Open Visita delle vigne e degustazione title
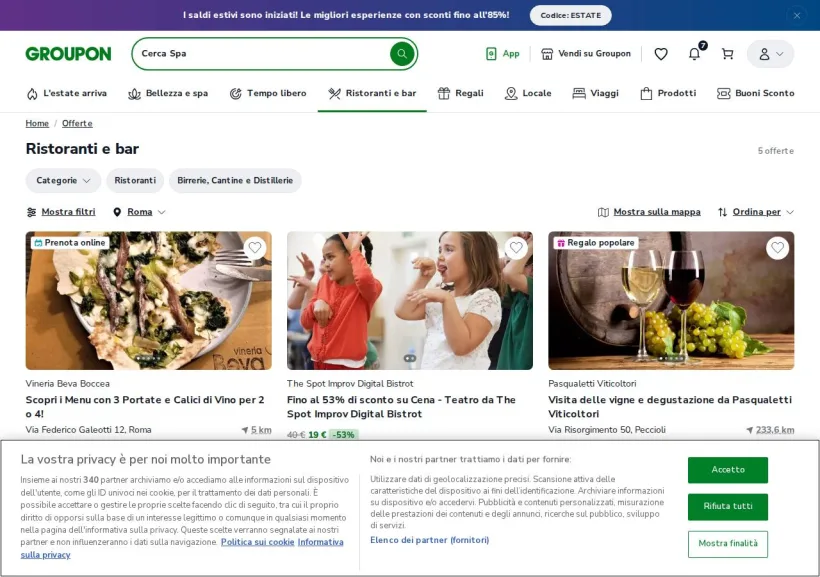This screenshot has height=577, width=820. tap(670, 406)
